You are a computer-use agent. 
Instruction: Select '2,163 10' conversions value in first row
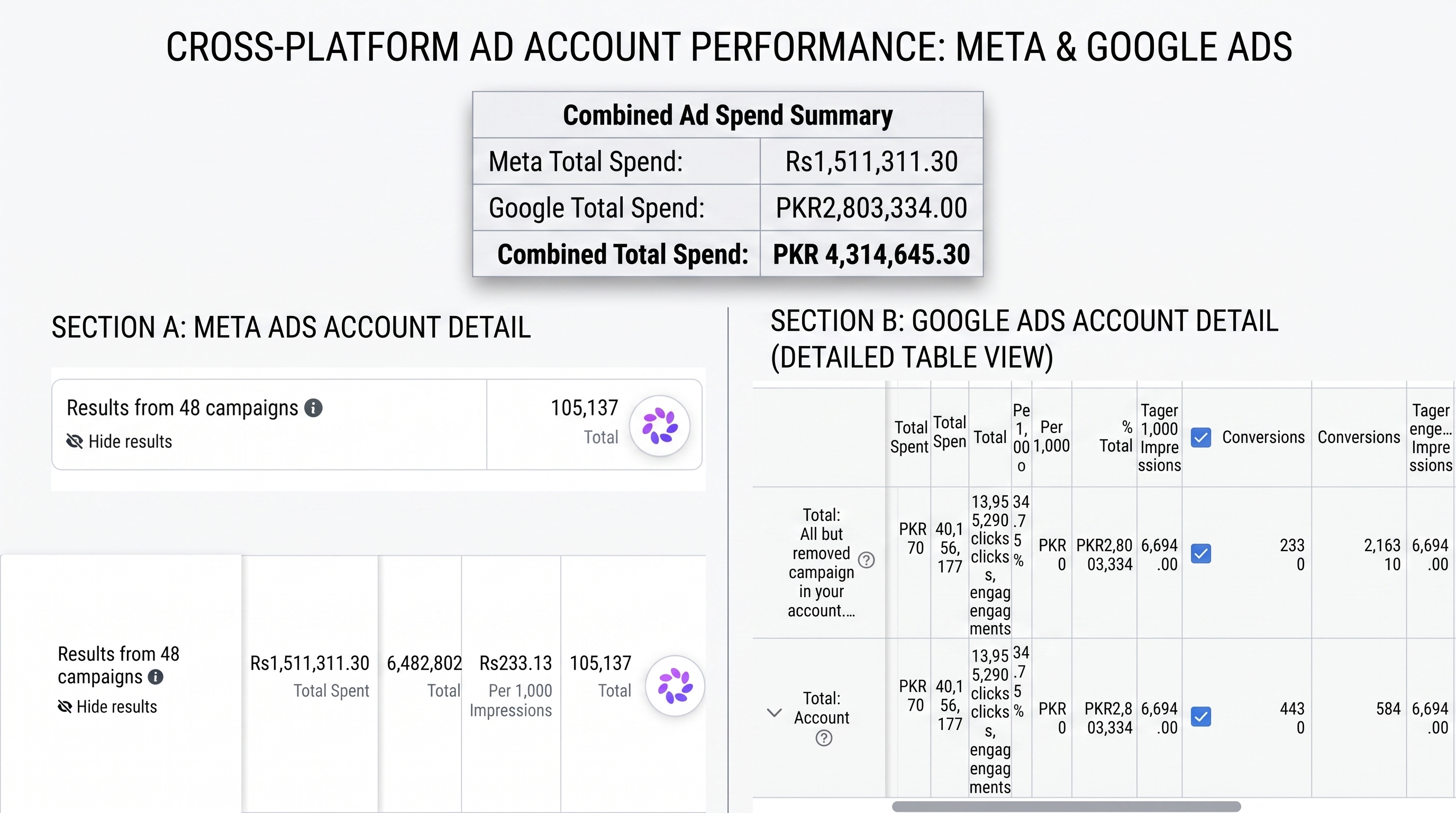[1382, 555]
